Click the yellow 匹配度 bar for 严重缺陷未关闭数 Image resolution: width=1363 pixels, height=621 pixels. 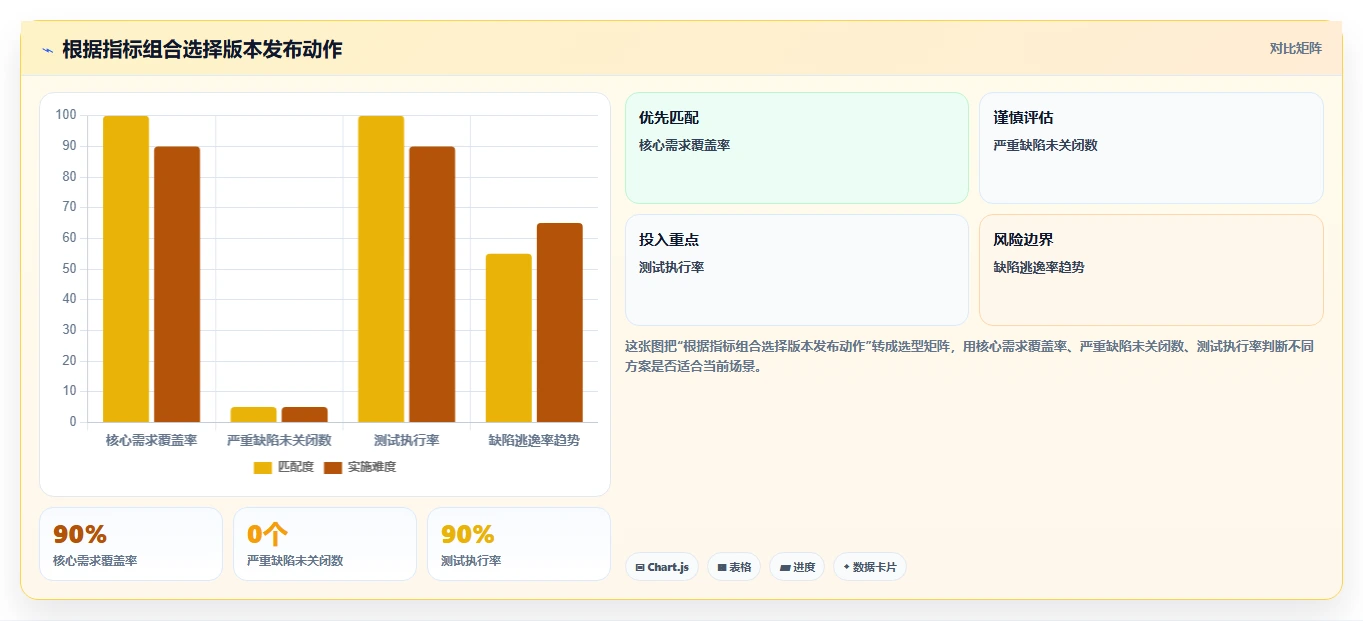coord(253,414)
